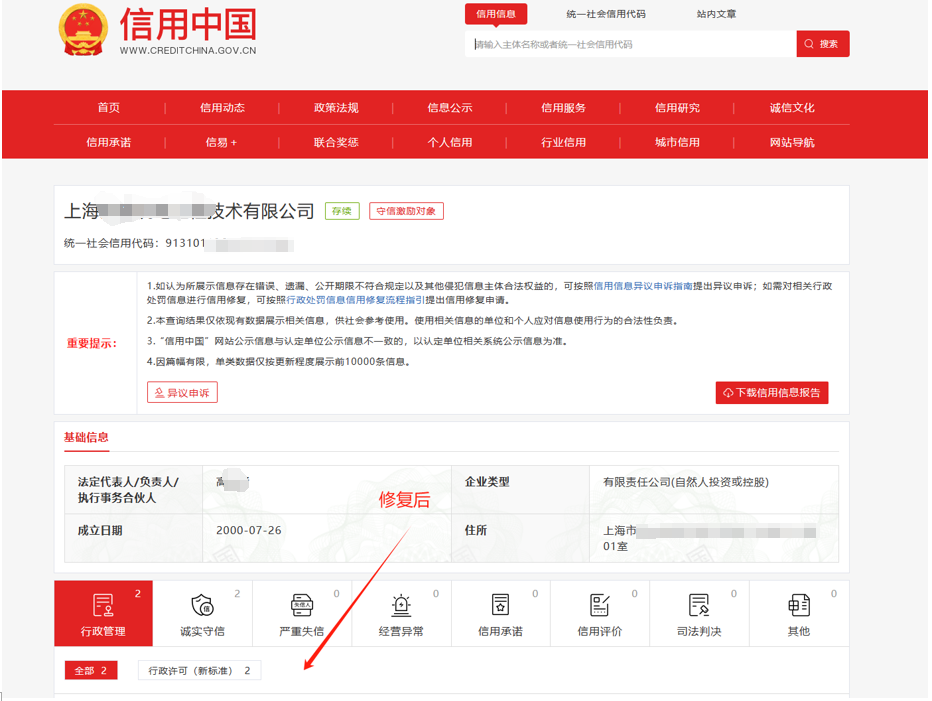Open 信用服务 navigation item
Image resolution: width=932 pixels, height=701 pixels.
tap(563, 108)
